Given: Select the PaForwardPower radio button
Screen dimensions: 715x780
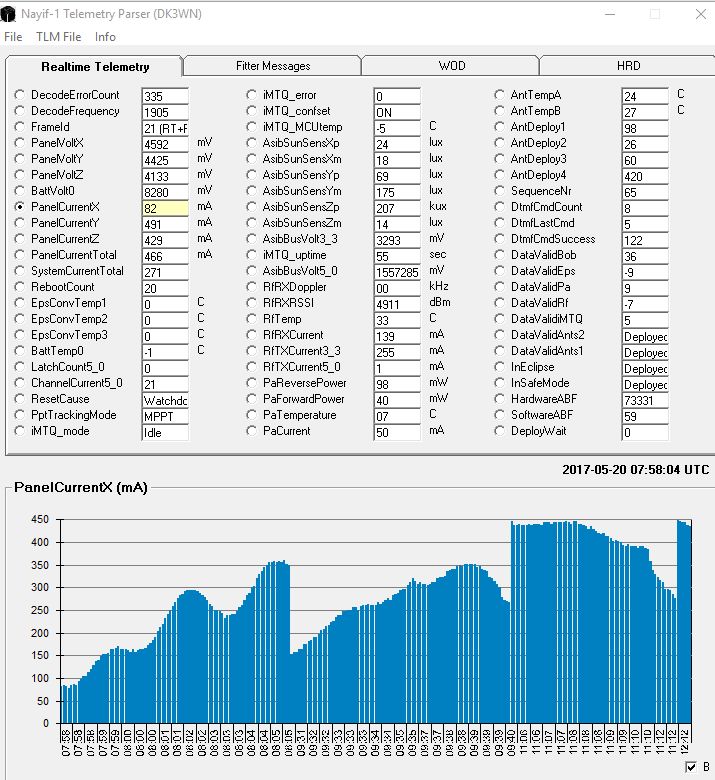Looking at the screenshot, I should tap(252, 398).
